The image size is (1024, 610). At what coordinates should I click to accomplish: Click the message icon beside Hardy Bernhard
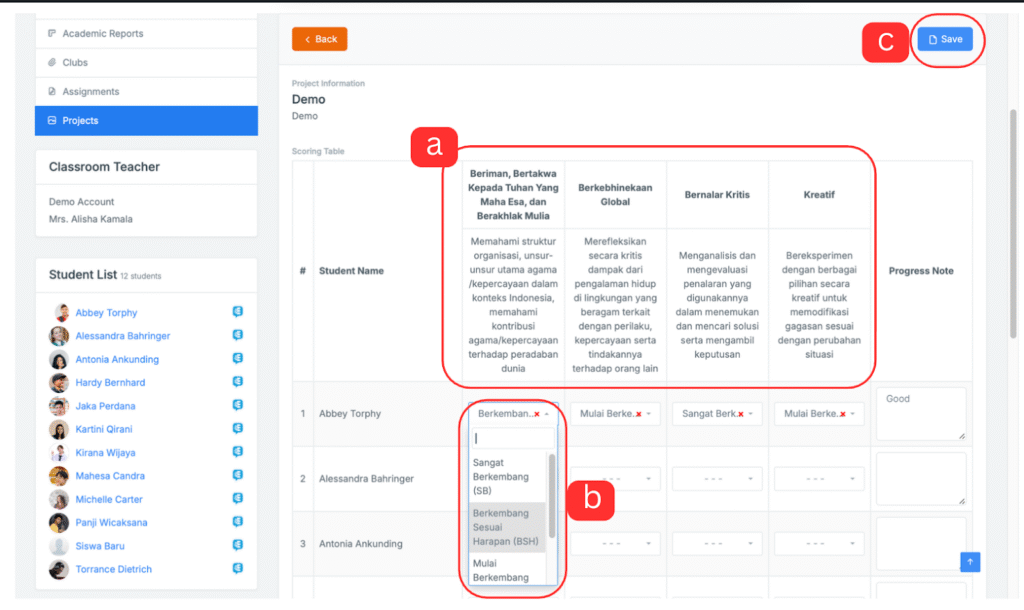(x=238, y=382)
